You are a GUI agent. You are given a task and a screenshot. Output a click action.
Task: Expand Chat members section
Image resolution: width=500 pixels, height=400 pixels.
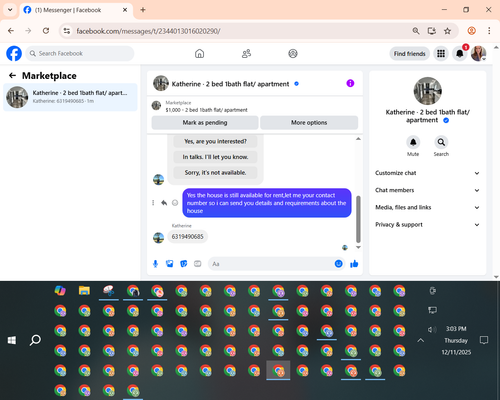click(x=427, y=190)
